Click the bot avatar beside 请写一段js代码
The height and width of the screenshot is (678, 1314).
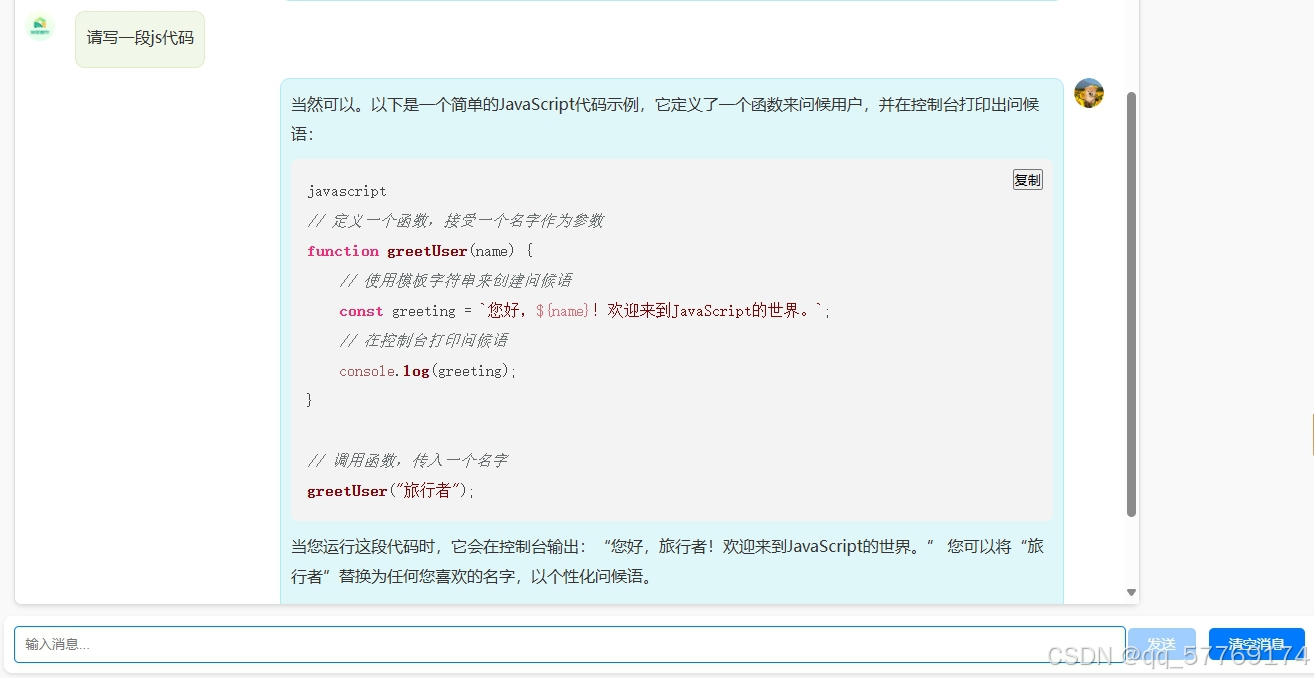tap(40, 27)
